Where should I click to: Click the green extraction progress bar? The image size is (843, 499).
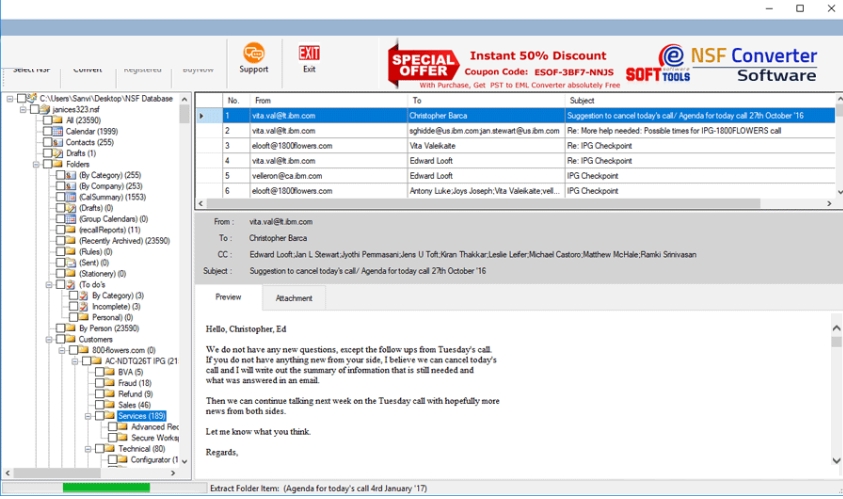point(106,488)
